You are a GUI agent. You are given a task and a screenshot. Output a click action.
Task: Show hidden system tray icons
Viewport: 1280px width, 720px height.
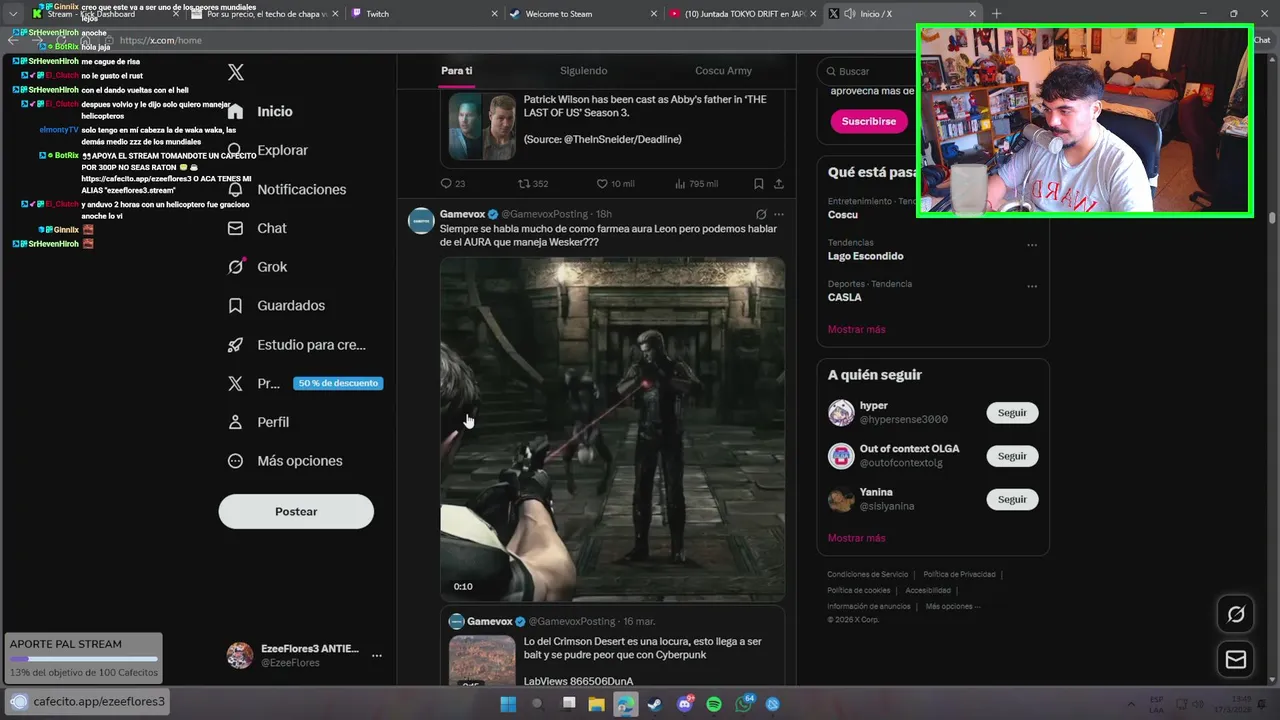1131,704
